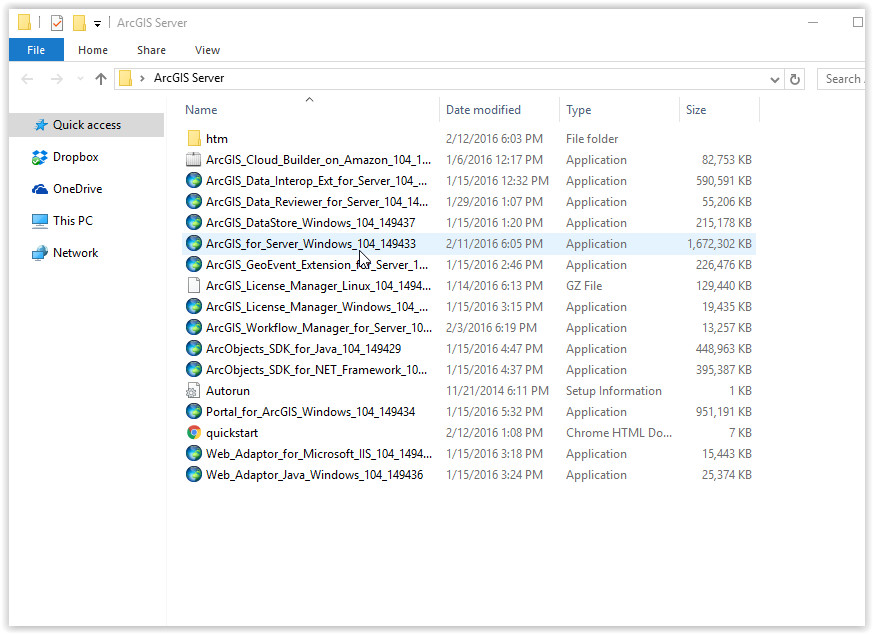Viewport: 873px width, 634px height.
Task: Click ArcGIS_for_Server_Windows_104_149433 file name
Action: tap(311, 244)
